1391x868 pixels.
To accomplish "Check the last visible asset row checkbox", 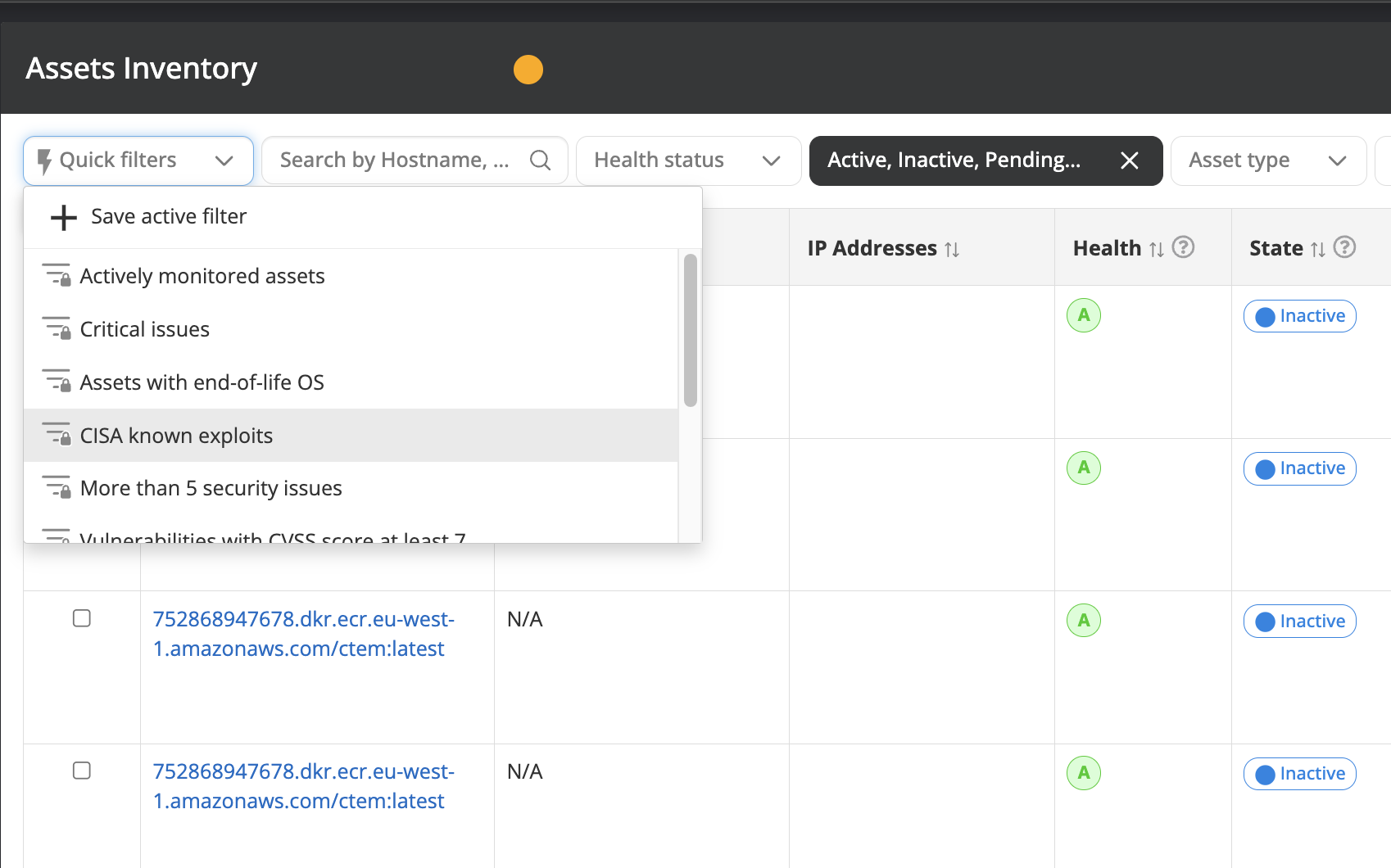I will pos(82,771).
